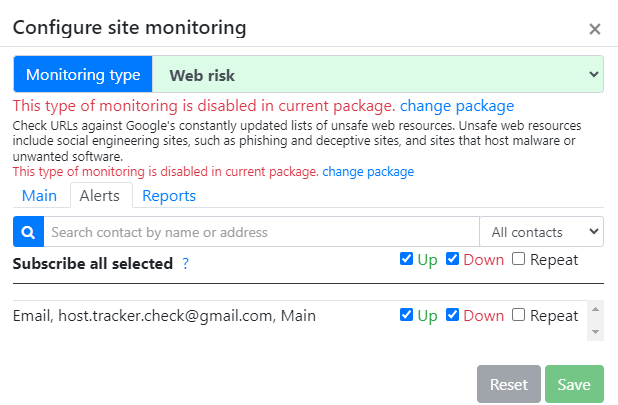Enable Repeat for host.tracker.check@gmail.com contact
Screen dimensions: 618x405
coord(518,315)
